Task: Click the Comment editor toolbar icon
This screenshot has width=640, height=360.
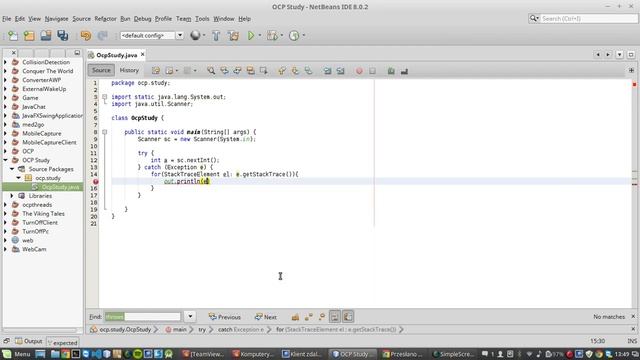Action: click(x=391, y=71)
